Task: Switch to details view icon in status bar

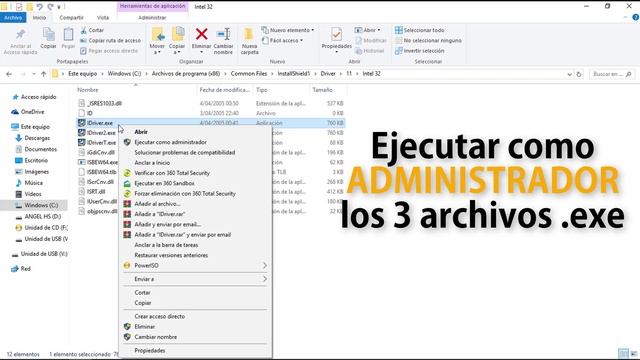Action: pos(623,353)
